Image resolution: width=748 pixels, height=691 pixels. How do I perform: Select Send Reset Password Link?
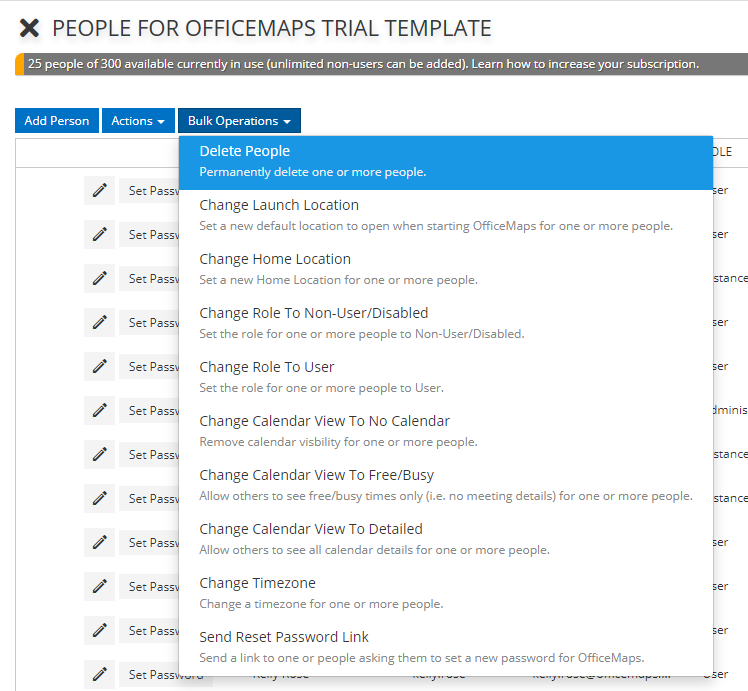[446, 647]
